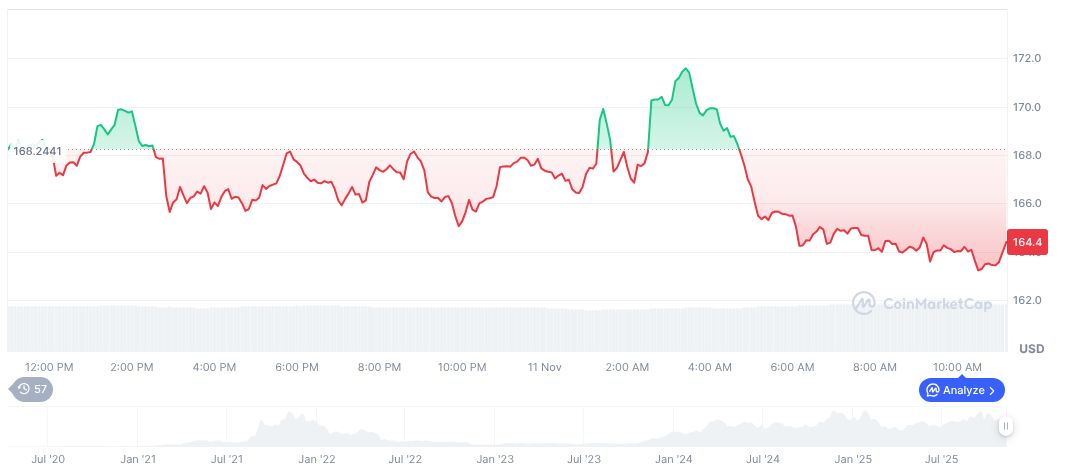Click the Analyze button's chart icon
This screenshot has height=470, width=1072.
pos(932,390)
